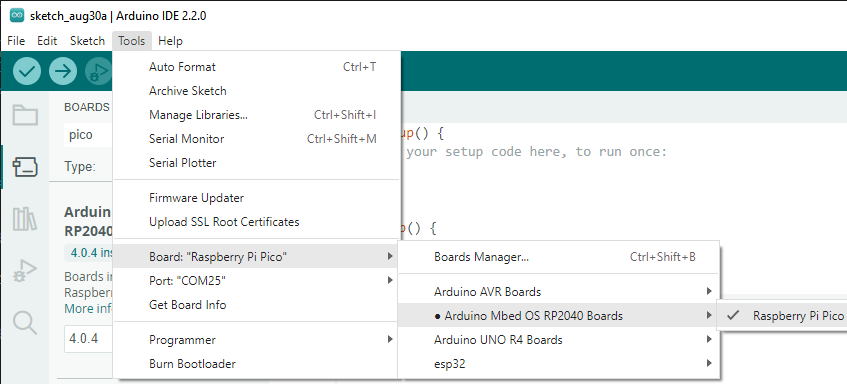Screen dimensions: 847x384
Task: Expand the Board: Raspberry Pi Pico submenu
Action: coord(257,257)
